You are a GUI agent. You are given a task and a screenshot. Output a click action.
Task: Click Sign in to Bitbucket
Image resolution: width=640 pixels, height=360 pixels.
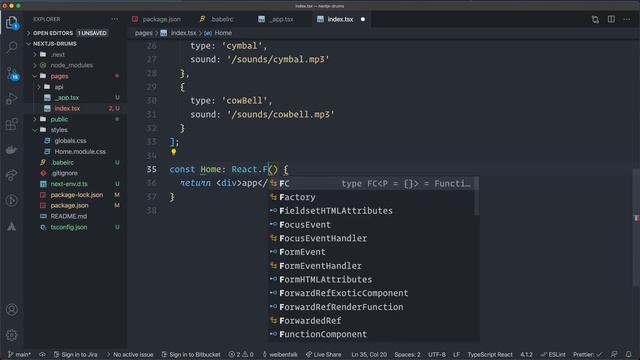191,354
